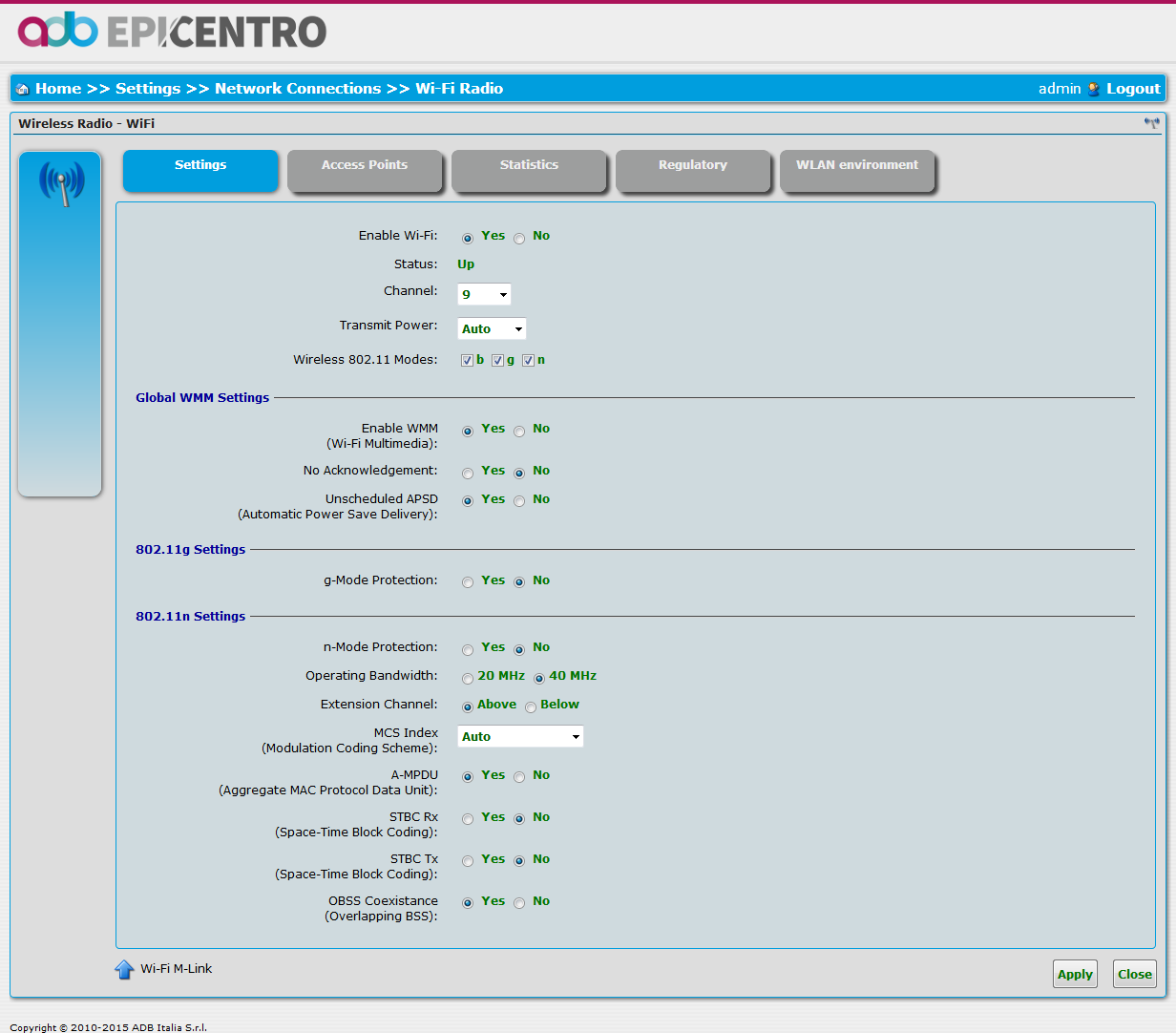
Task: Open the Statistics tab
Action: [529, 170]
